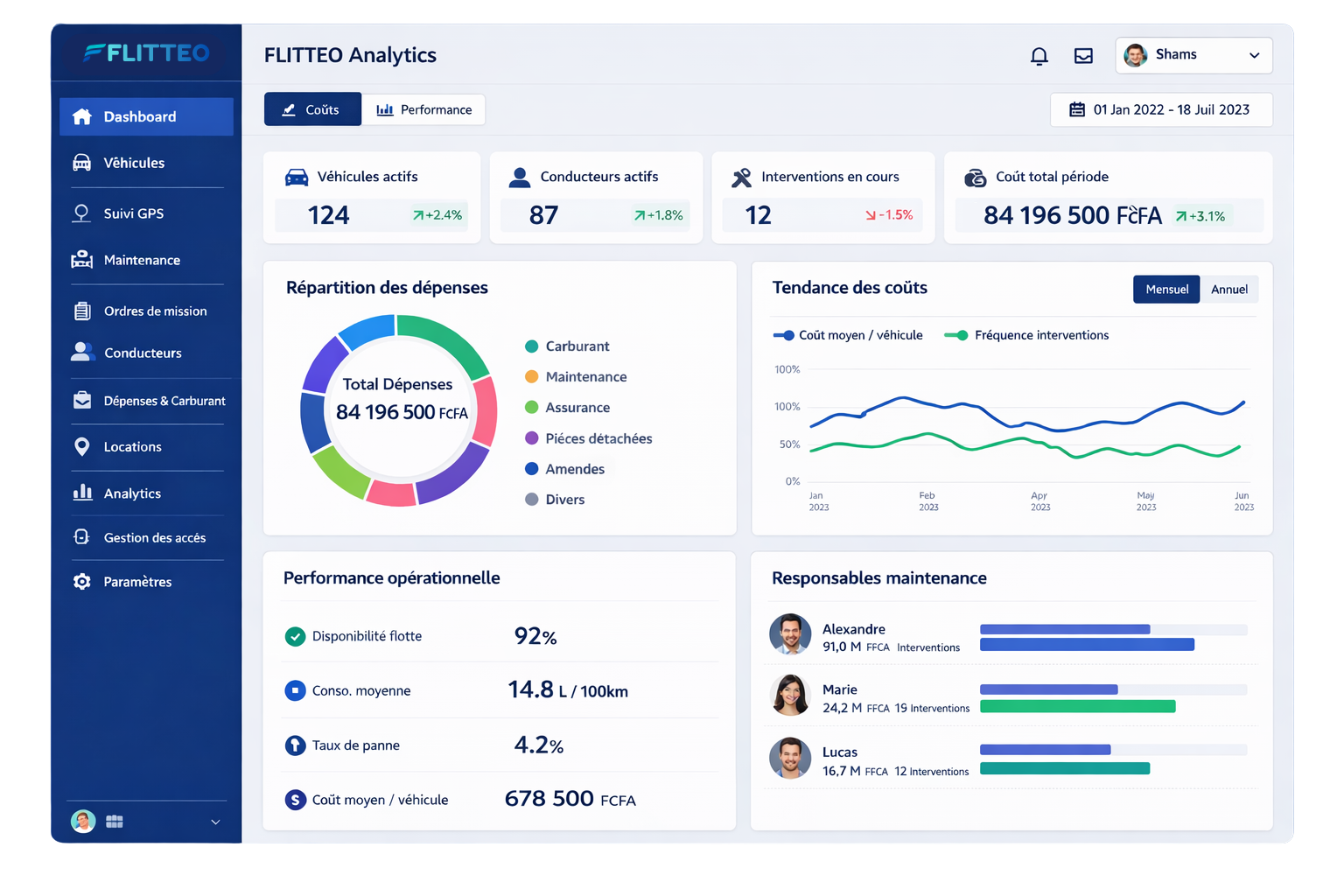Toggle Maintenance legend entry in donut chart
This screenshot has width=1344, height=896.
[x=576, y=377]
